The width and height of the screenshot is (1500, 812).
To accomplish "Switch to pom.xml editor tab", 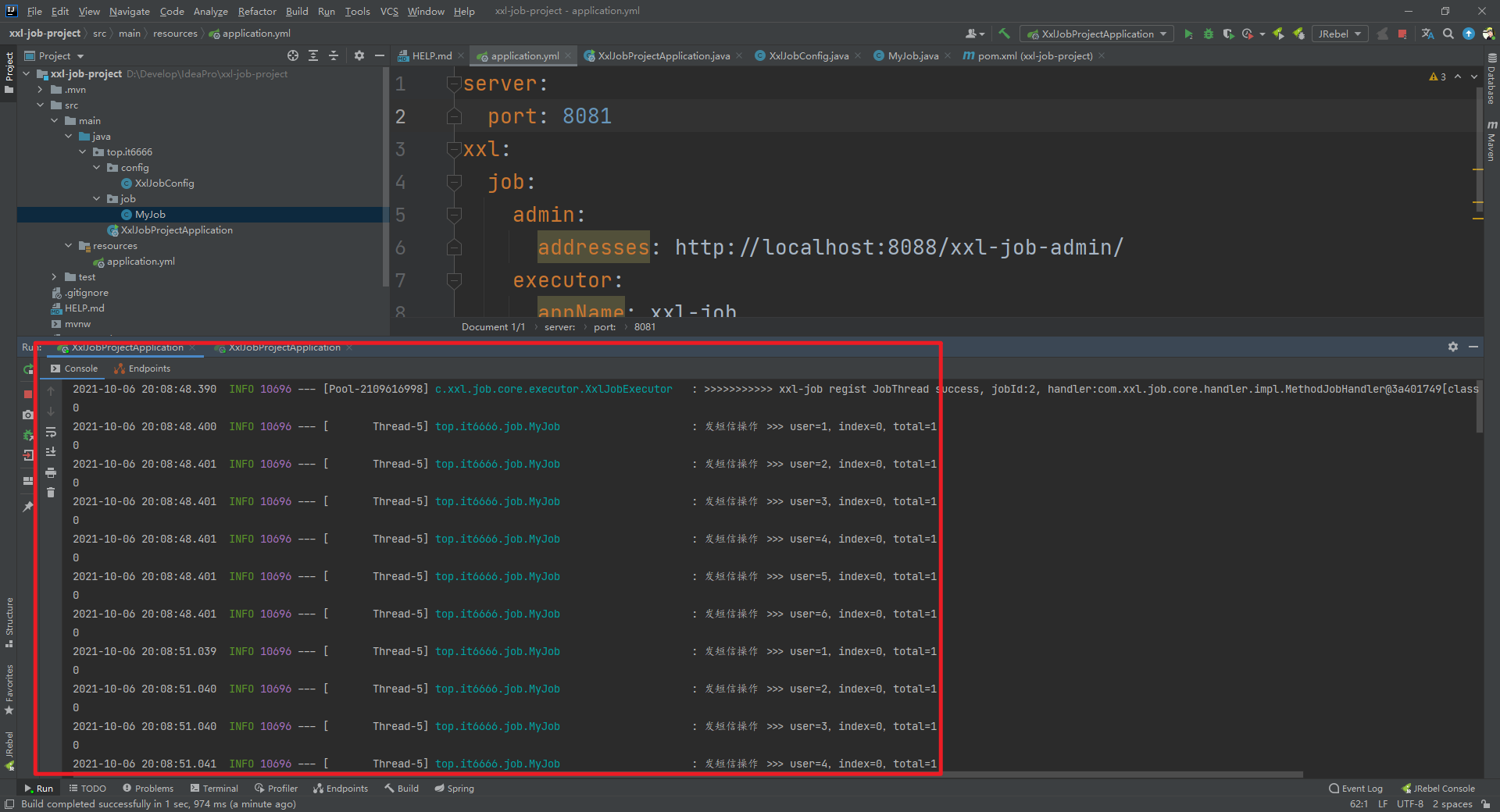I will click(1034, 55).
